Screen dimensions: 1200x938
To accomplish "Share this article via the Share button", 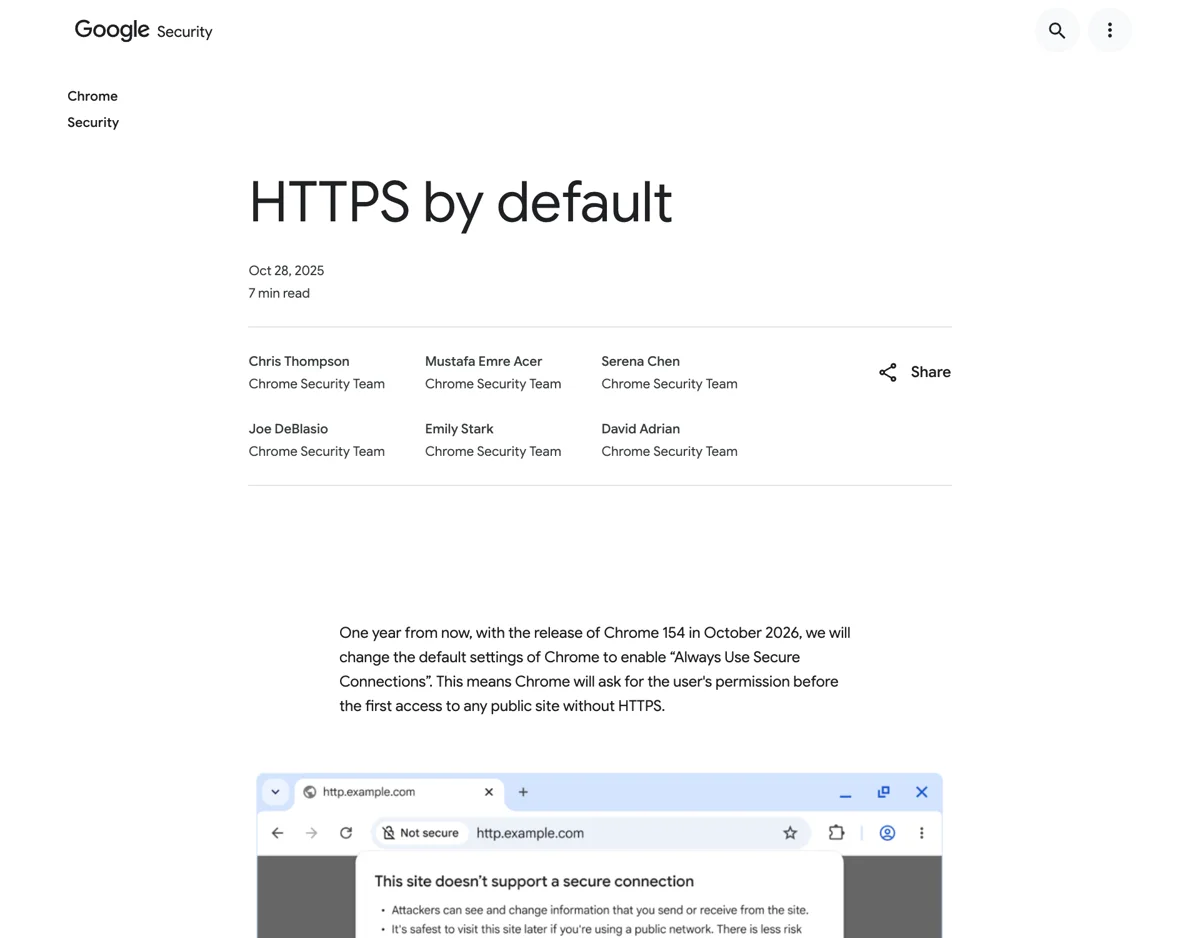I will click(914, 372).
